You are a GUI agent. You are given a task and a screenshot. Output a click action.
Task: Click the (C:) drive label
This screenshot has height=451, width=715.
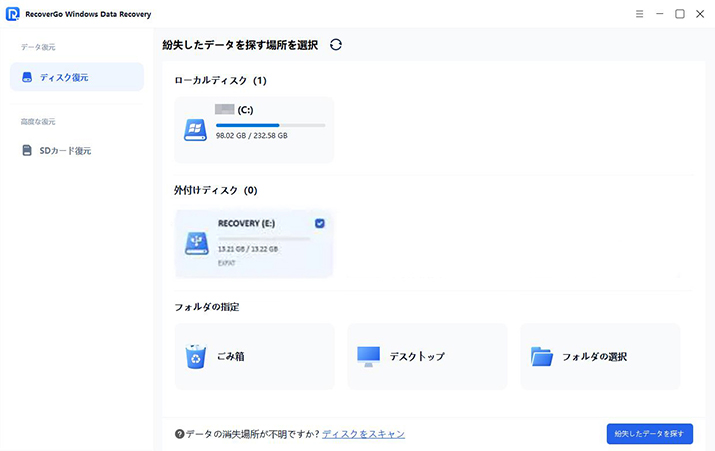pos(245,110)
